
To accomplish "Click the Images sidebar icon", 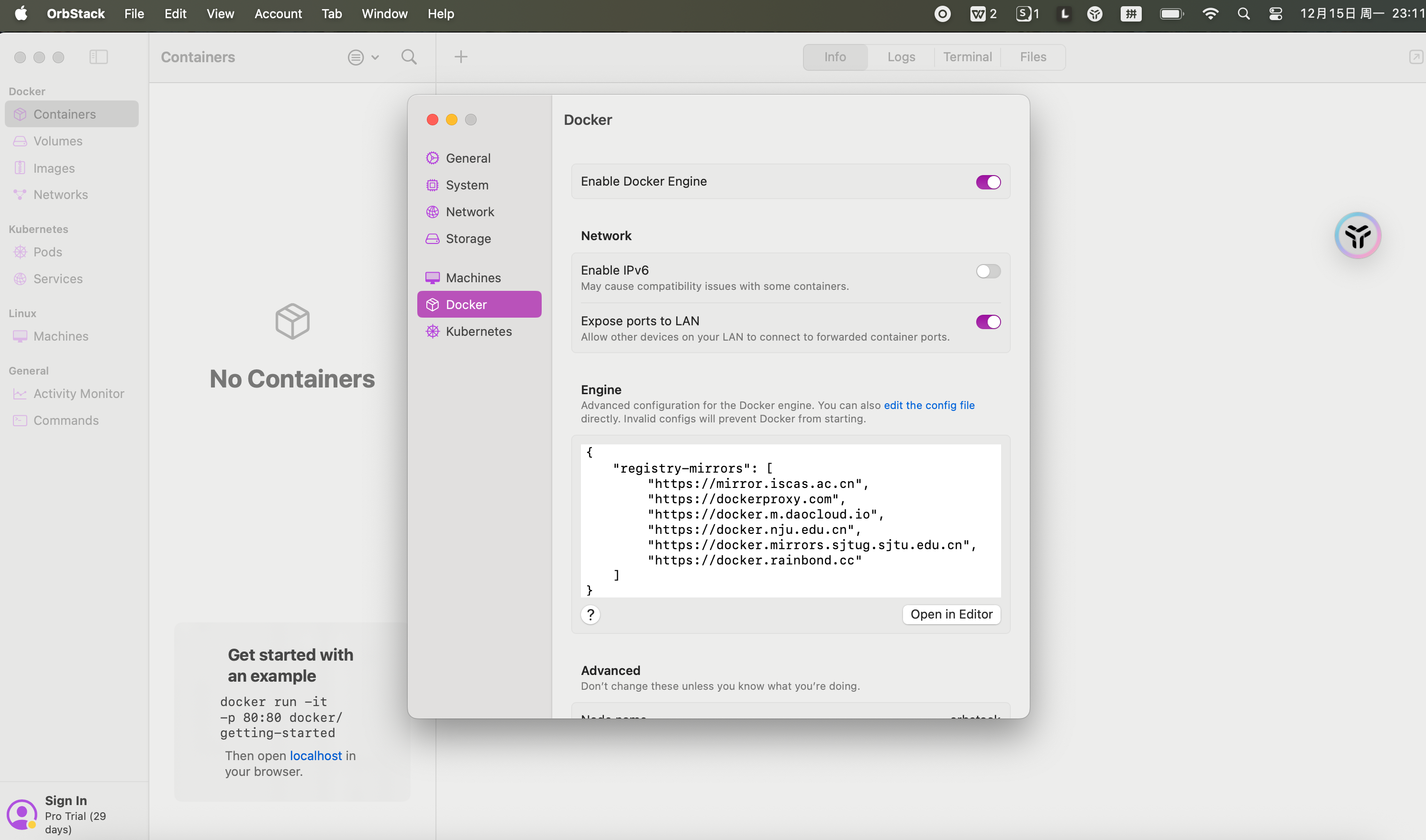I will point(20,168).
